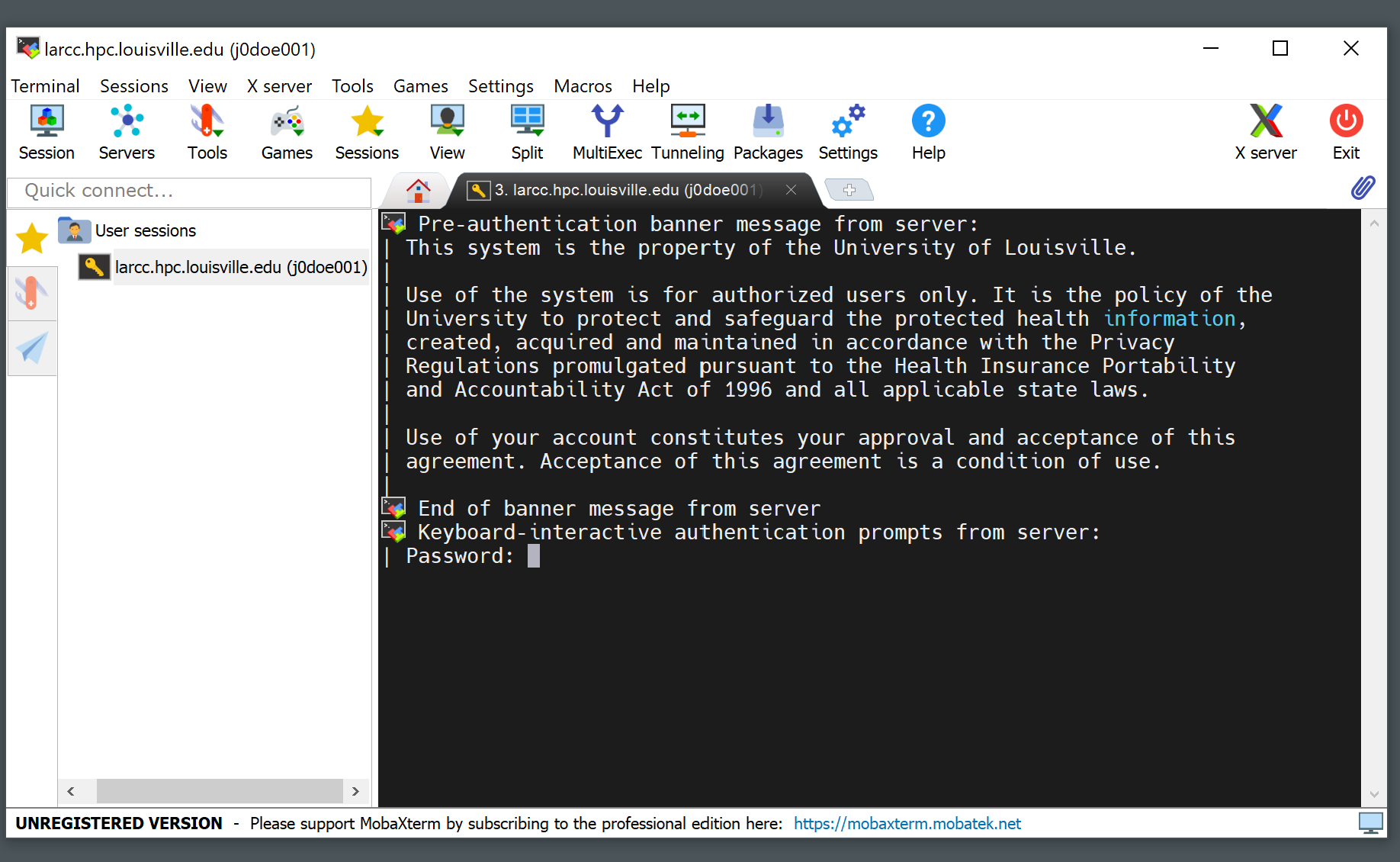Viewport: 1400px width, 862px height.
Task: Open the Settings menu in menu bar
Action: tap(500, 86)
